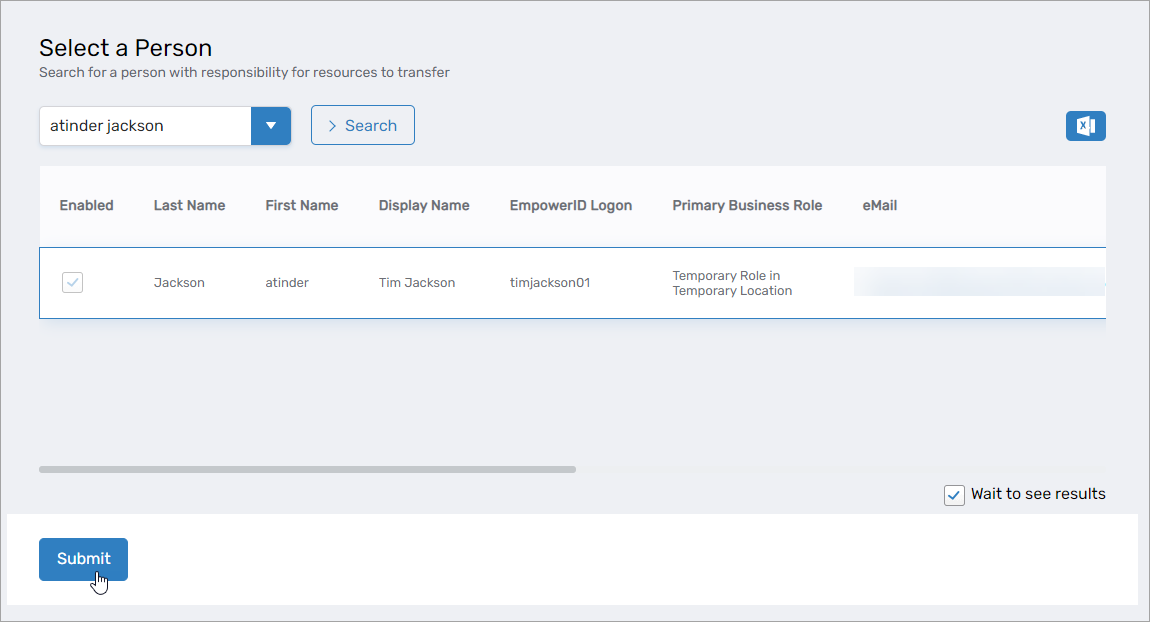
Task: Sort by the Enabled column header
Action: [x=86, y=206]
